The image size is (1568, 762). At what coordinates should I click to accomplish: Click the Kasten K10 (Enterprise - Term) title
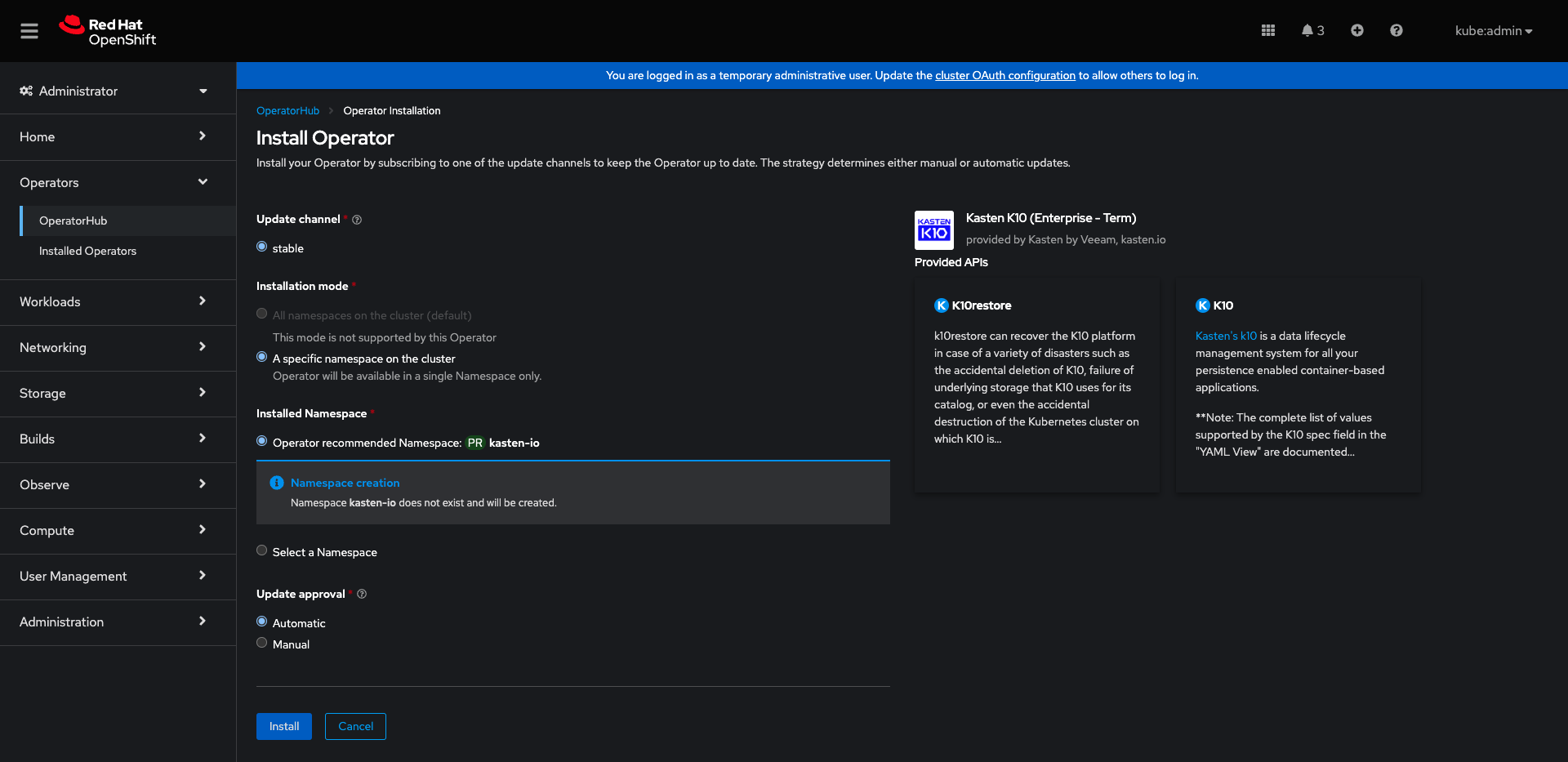pyautogui.click(x=1051, y=218)
